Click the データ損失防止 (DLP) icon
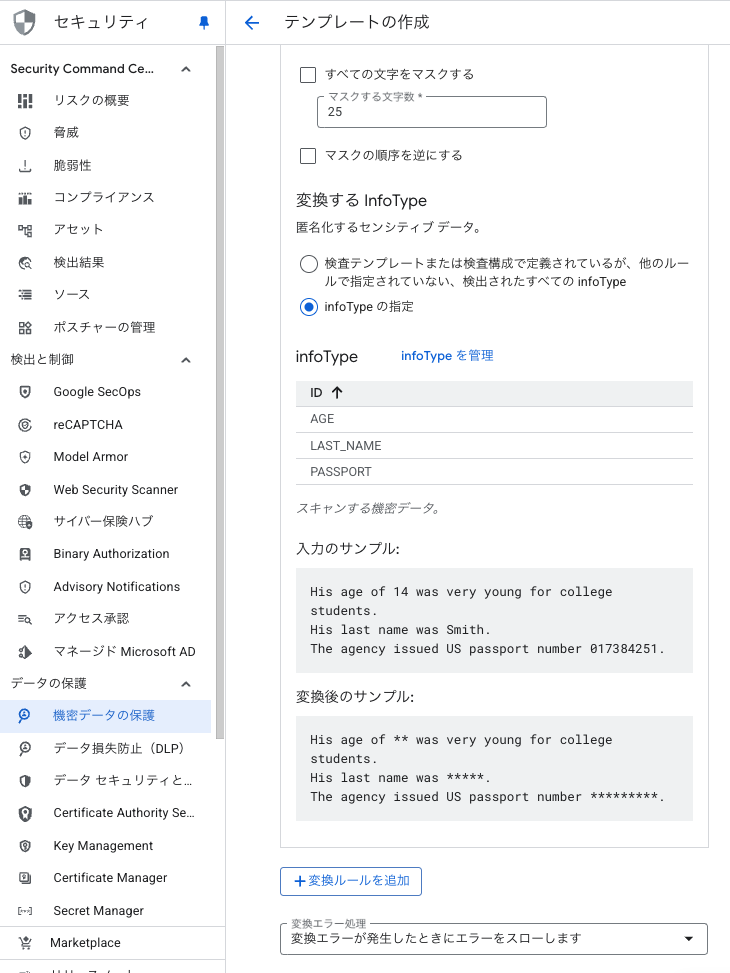The width and height of the screenshot is (730, 973). [x=25, y=748]
